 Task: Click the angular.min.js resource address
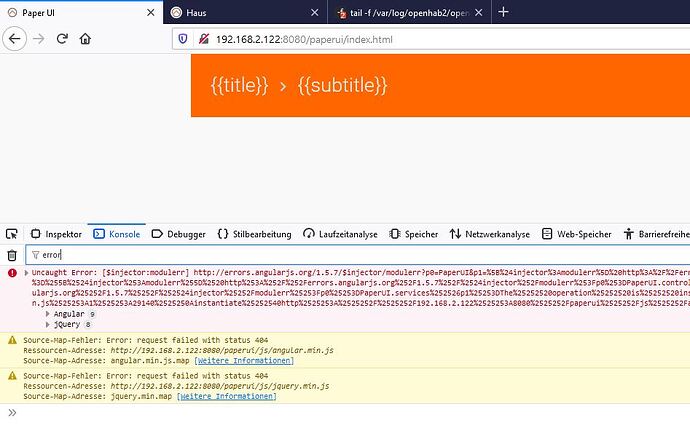click(222, 350)
